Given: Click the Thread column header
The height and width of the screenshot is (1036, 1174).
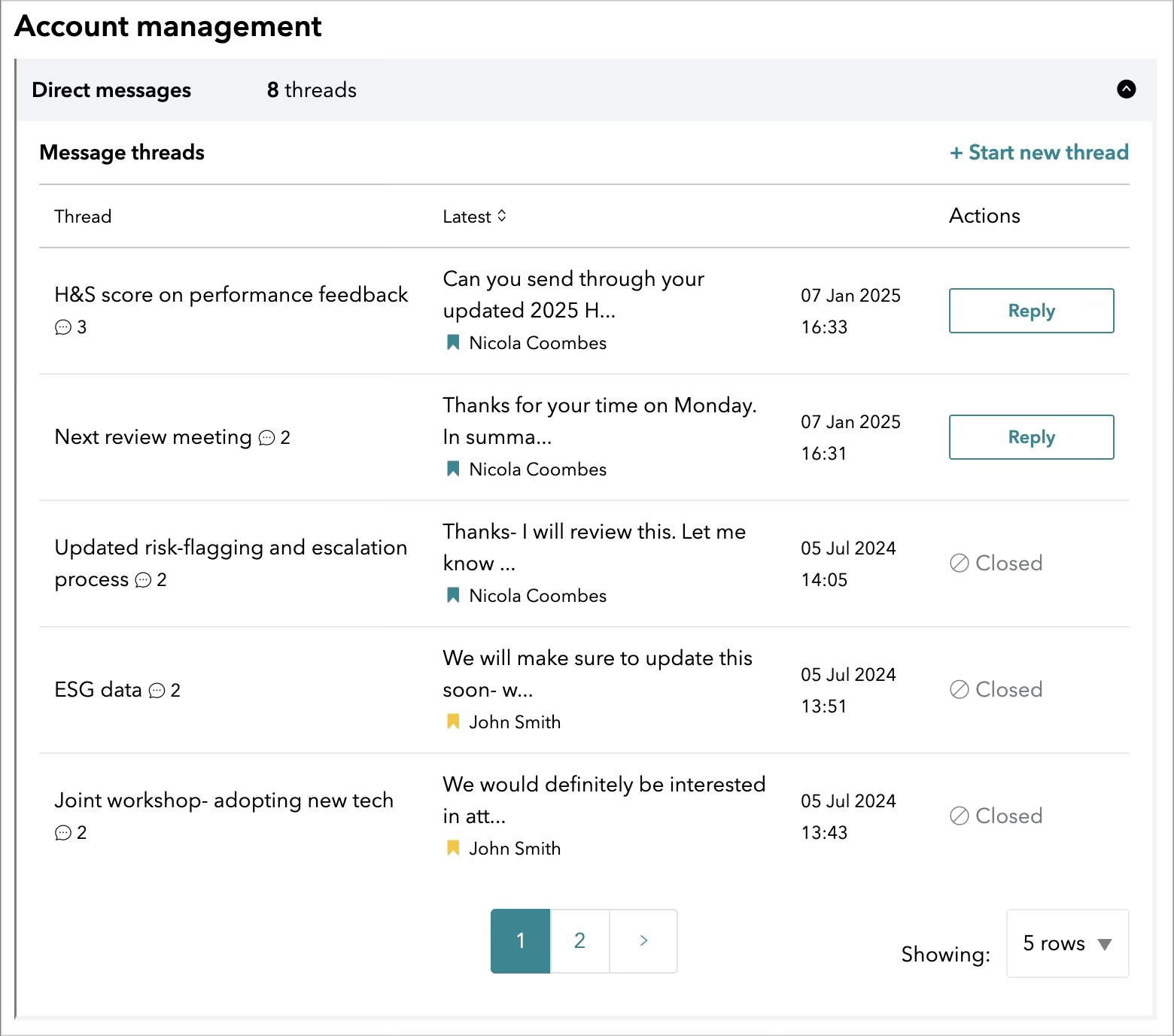Looking at the screenshot, I should point(83,217).
